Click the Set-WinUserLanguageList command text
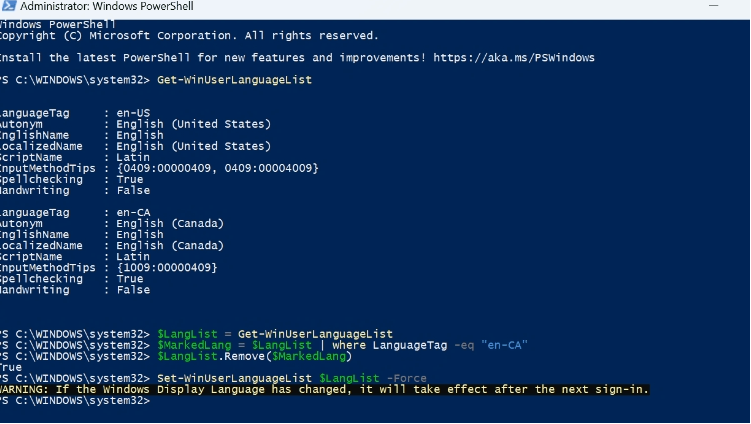This screenshot has width=751, height=424. [234, 378]
